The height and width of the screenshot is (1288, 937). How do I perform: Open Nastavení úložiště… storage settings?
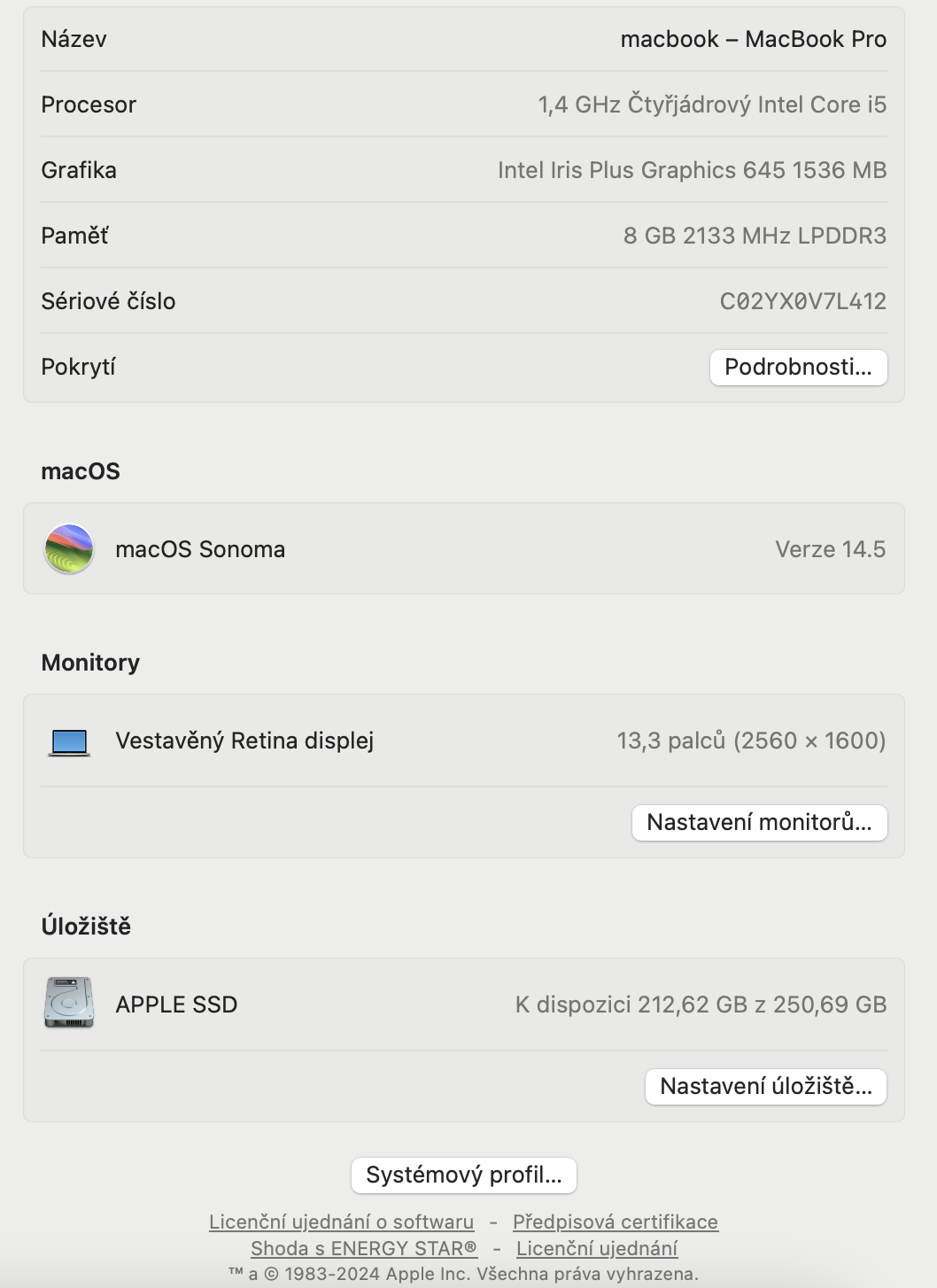coord(766,1087)
